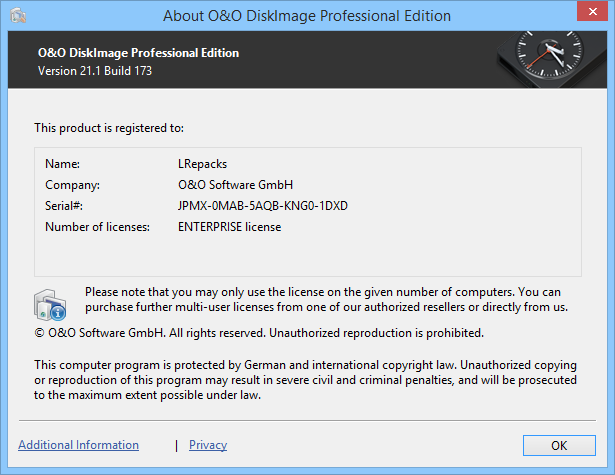
Task: Click the serial number JPMX-0MAB-5AQB-KNG0-1DXD
Action: (x=262, y=206)
